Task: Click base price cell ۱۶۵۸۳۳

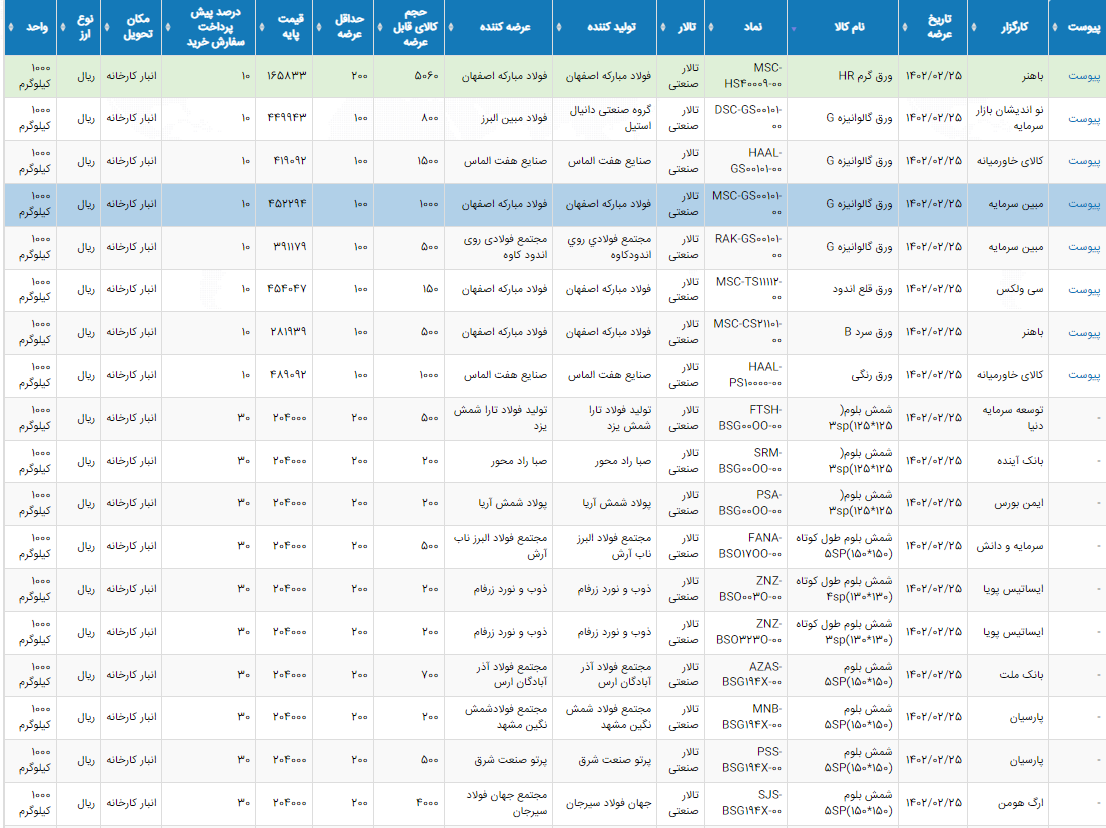Action: [284, 76]
